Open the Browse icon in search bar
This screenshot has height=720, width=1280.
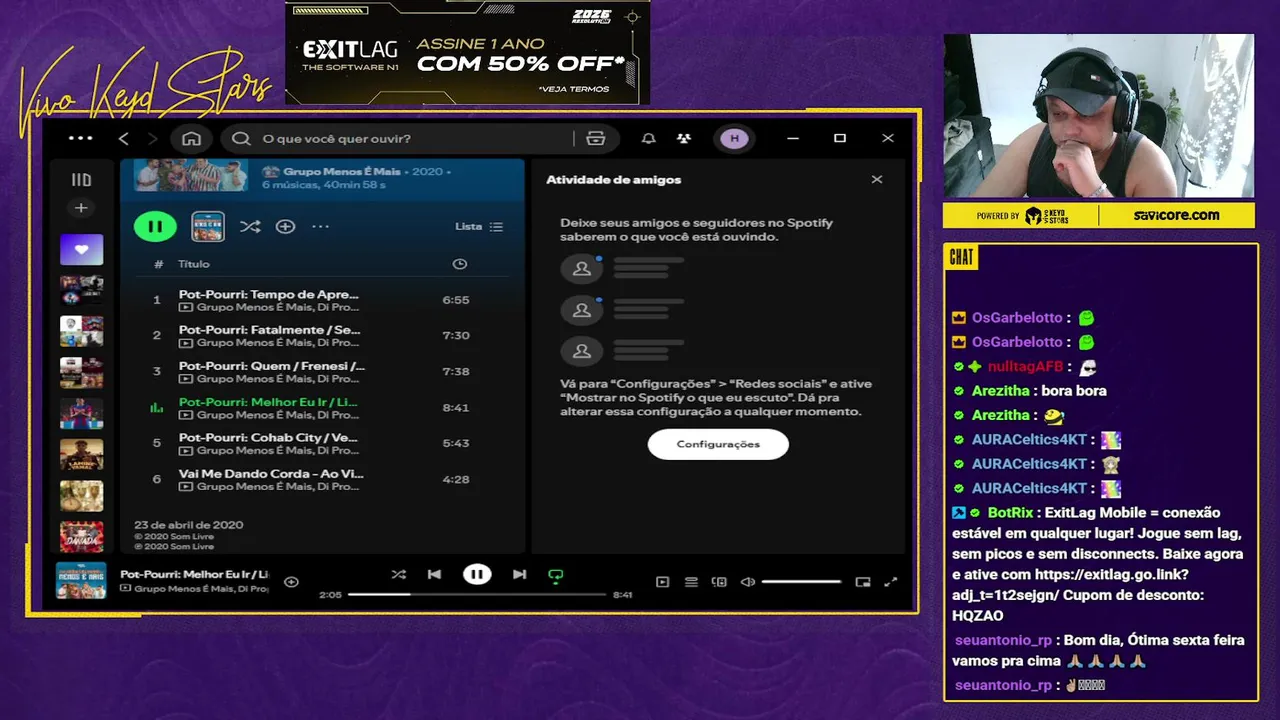[596, 138]
